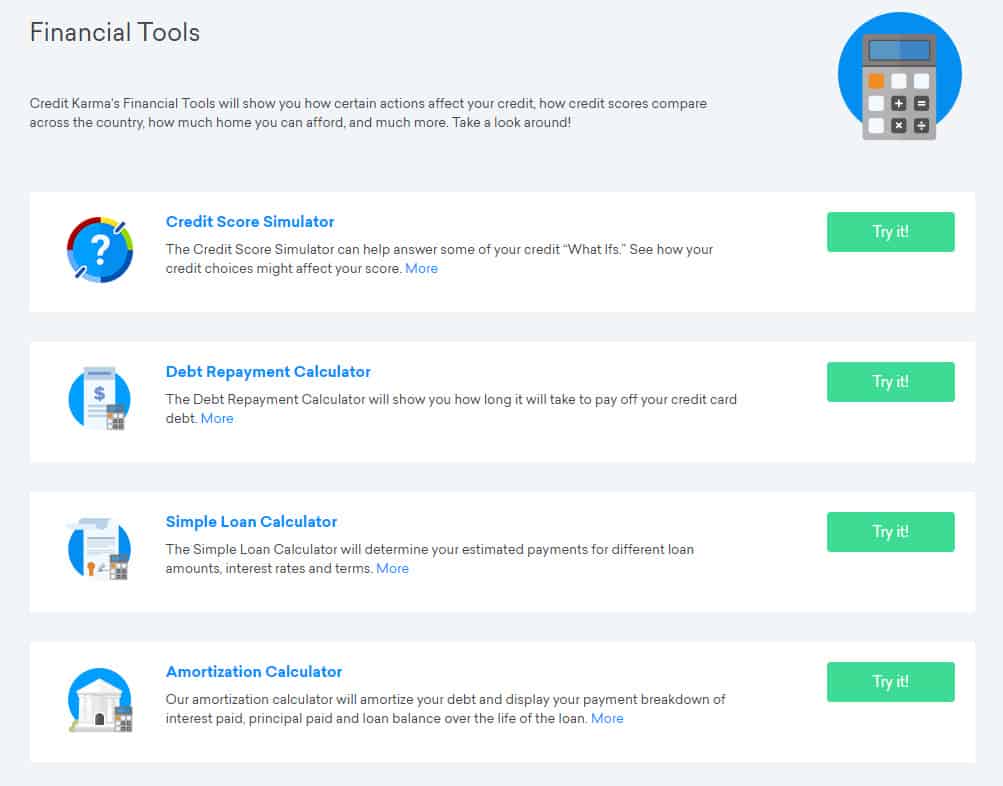The image size is (1003, 786).
Task: Open the Simple Loan Calculator title link
Action: click(251, 522)
